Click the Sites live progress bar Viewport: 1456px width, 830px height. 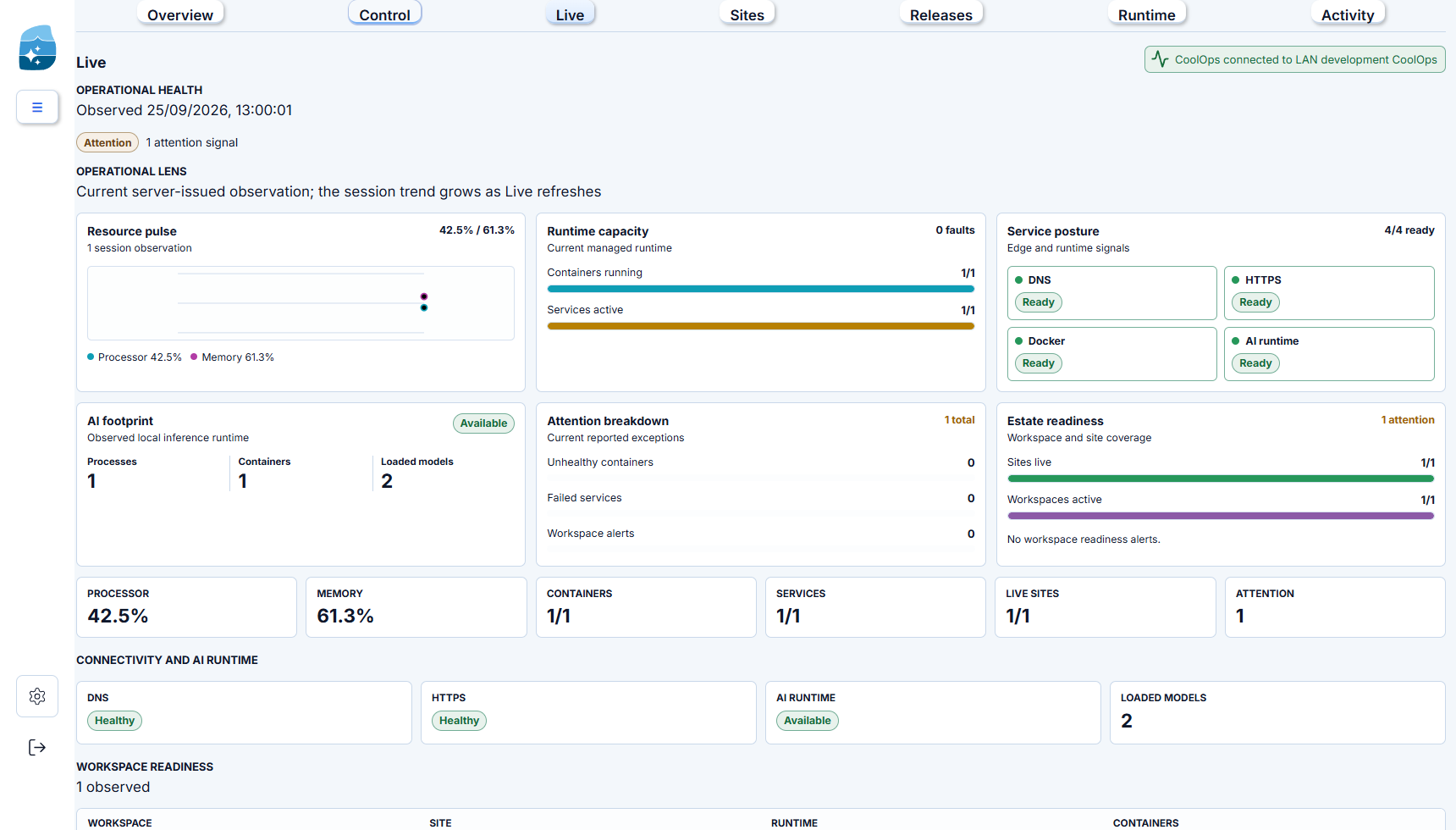[1221, 479]
